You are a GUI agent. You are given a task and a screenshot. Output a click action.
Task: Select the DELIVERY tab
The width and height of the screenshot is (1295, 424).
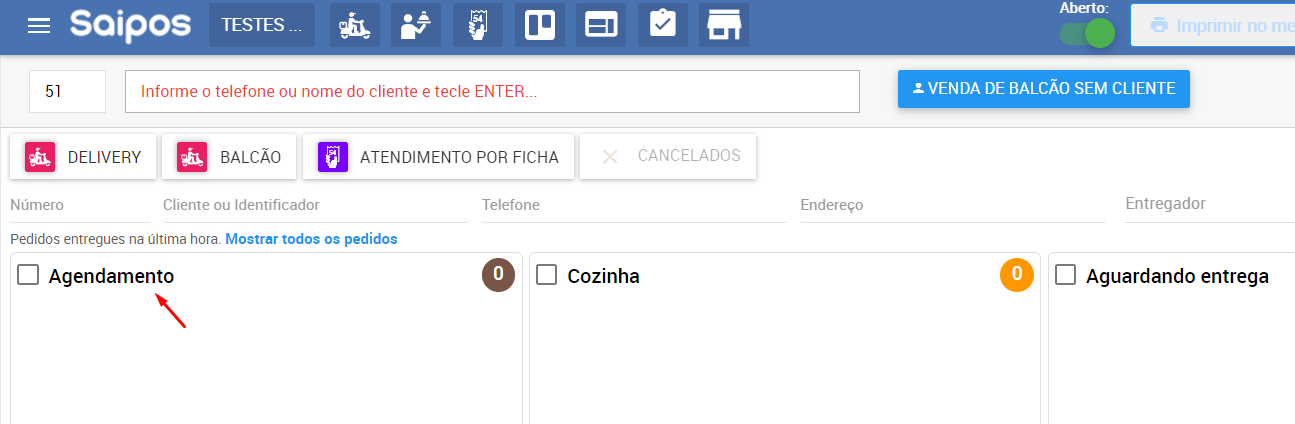83,157
